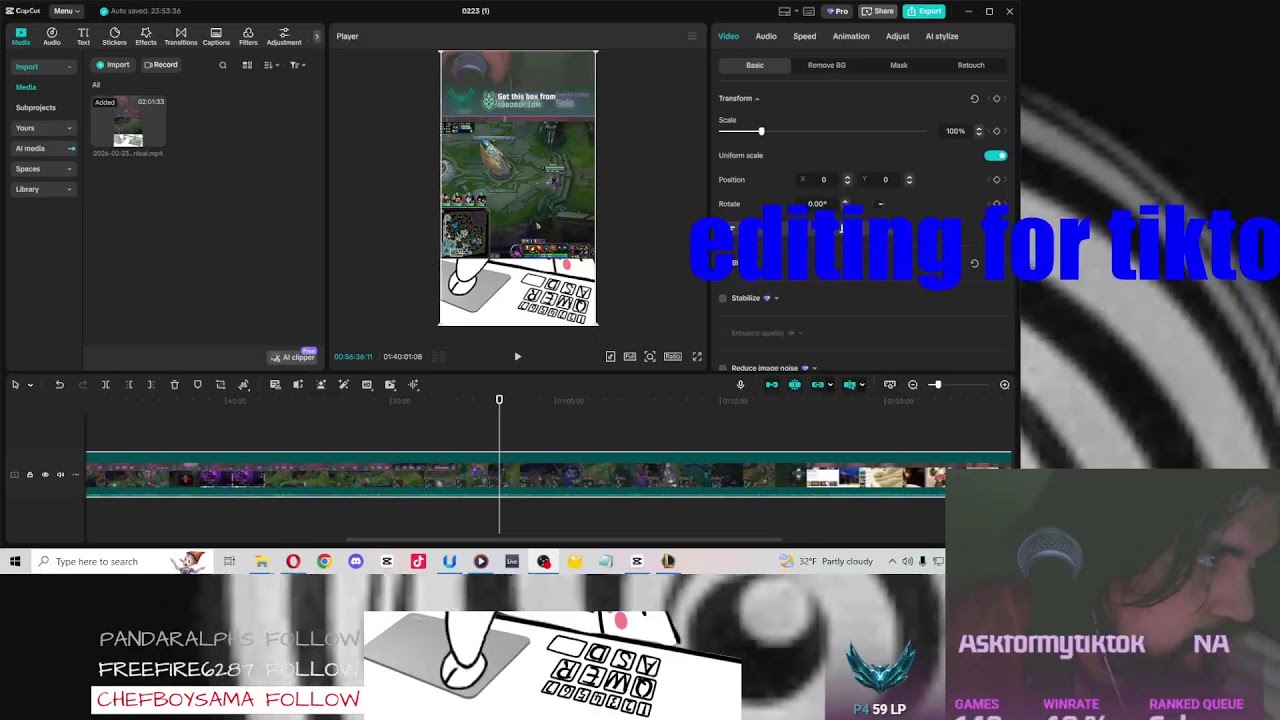The image size is (1280, 720).
Task: Open the Audio panel in the media toolbar
Action: (x=52, y=36)
